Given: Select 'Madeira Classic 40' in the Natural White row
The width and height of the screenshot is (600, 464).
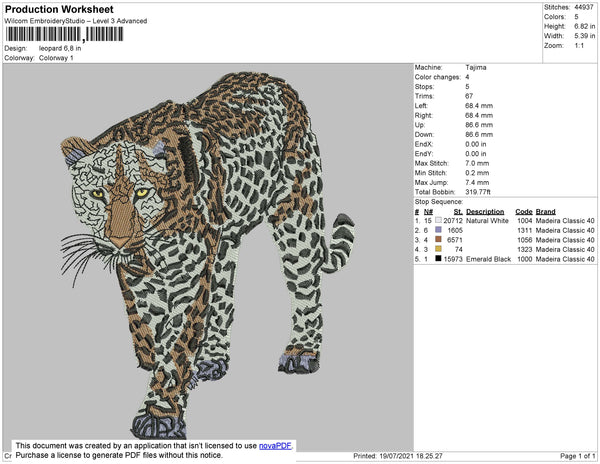Looking at the screenshot, I should tap(565, 221).
